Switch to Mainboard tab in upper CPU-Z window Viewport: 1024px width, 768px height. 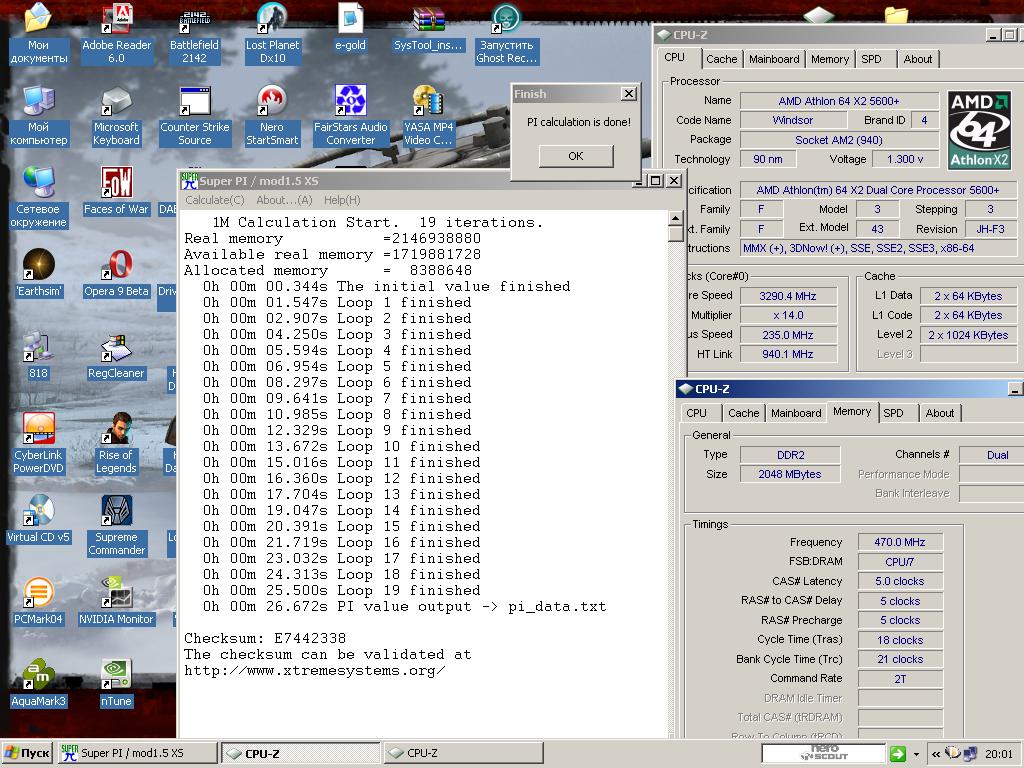(x=775, y=59)
